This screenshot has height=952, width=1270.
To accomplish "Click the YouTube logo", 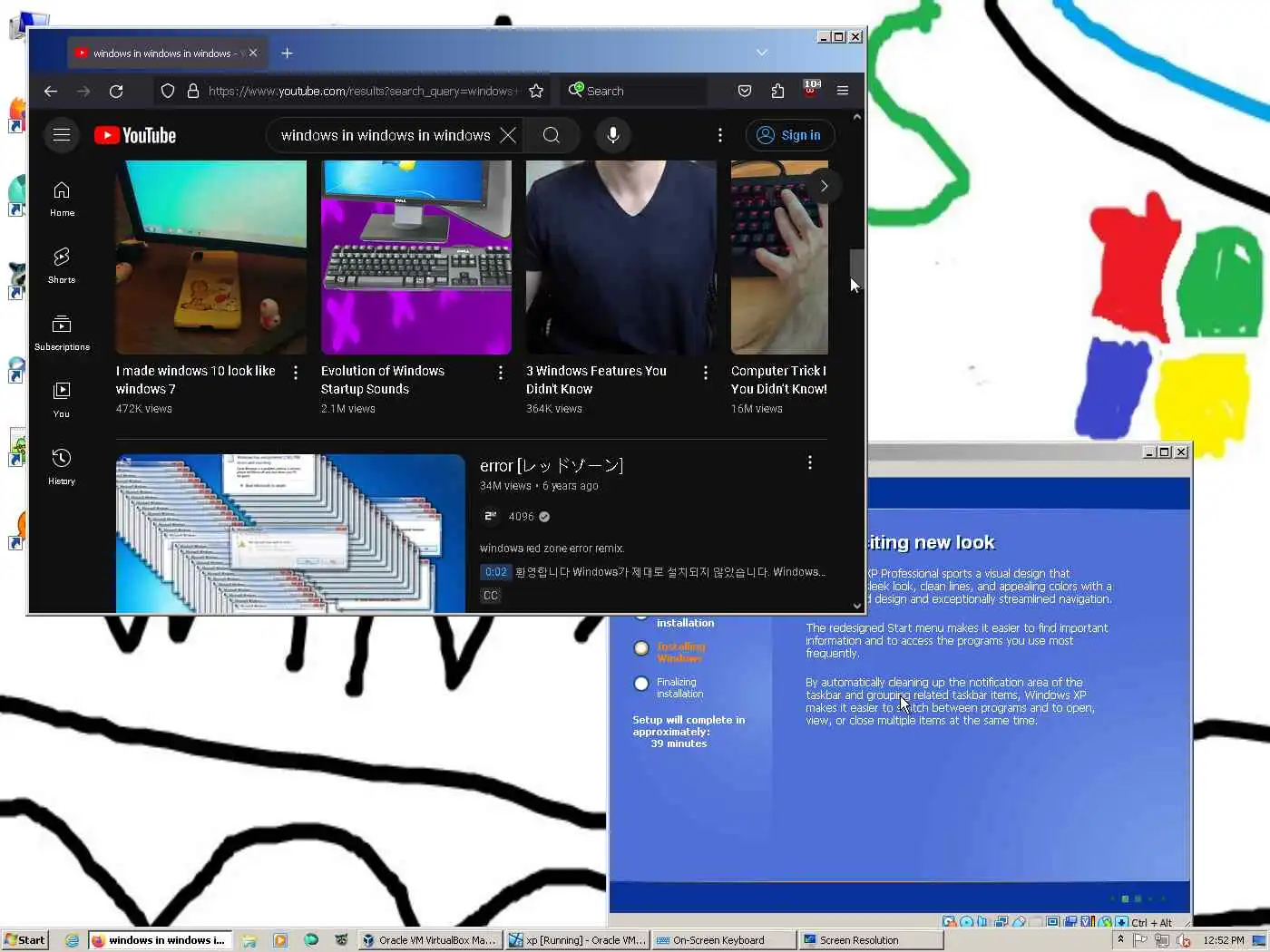I will click(x=135, y=135).
